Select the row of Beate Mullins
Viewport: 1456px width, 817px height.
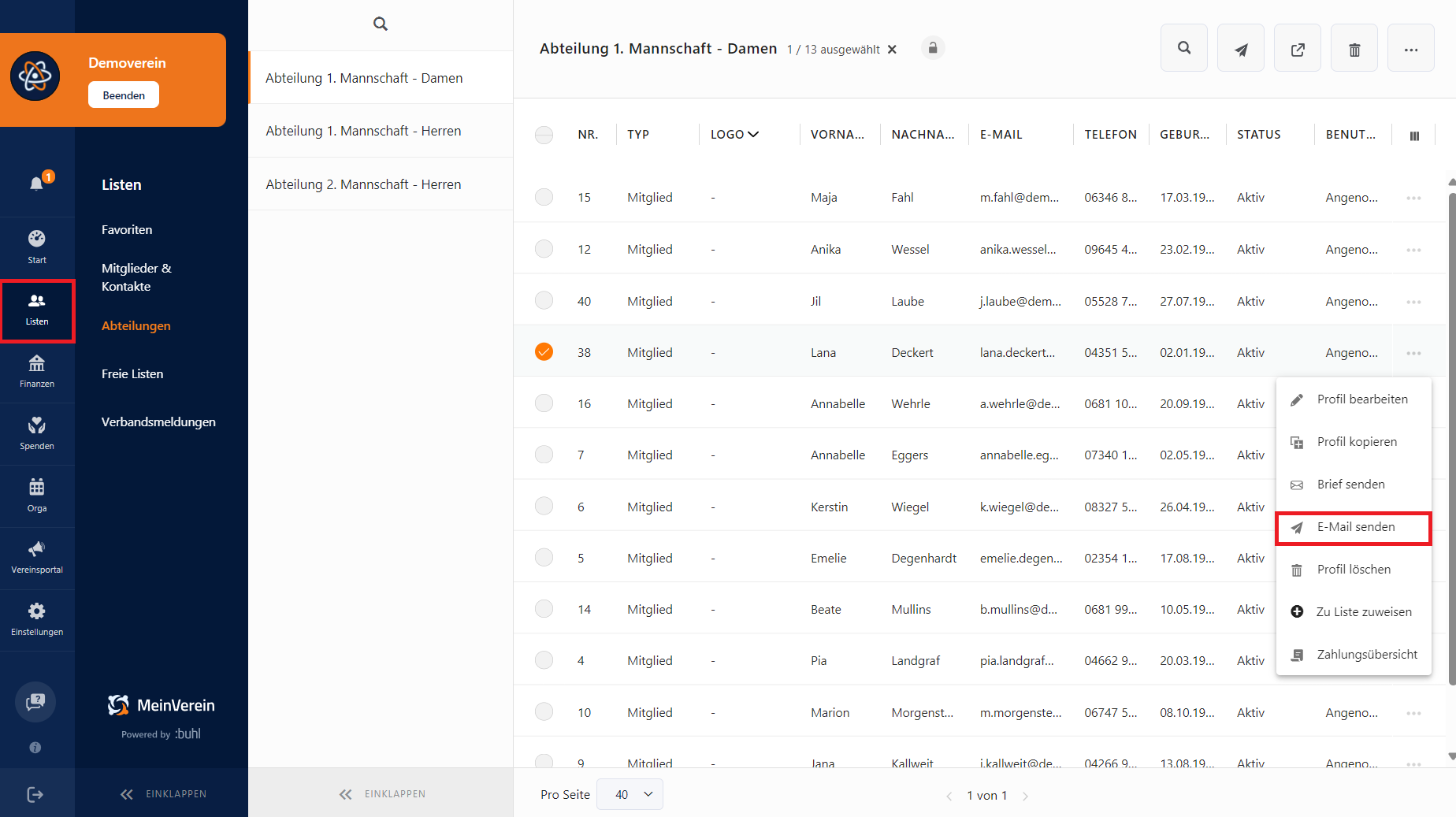(544, 608)
